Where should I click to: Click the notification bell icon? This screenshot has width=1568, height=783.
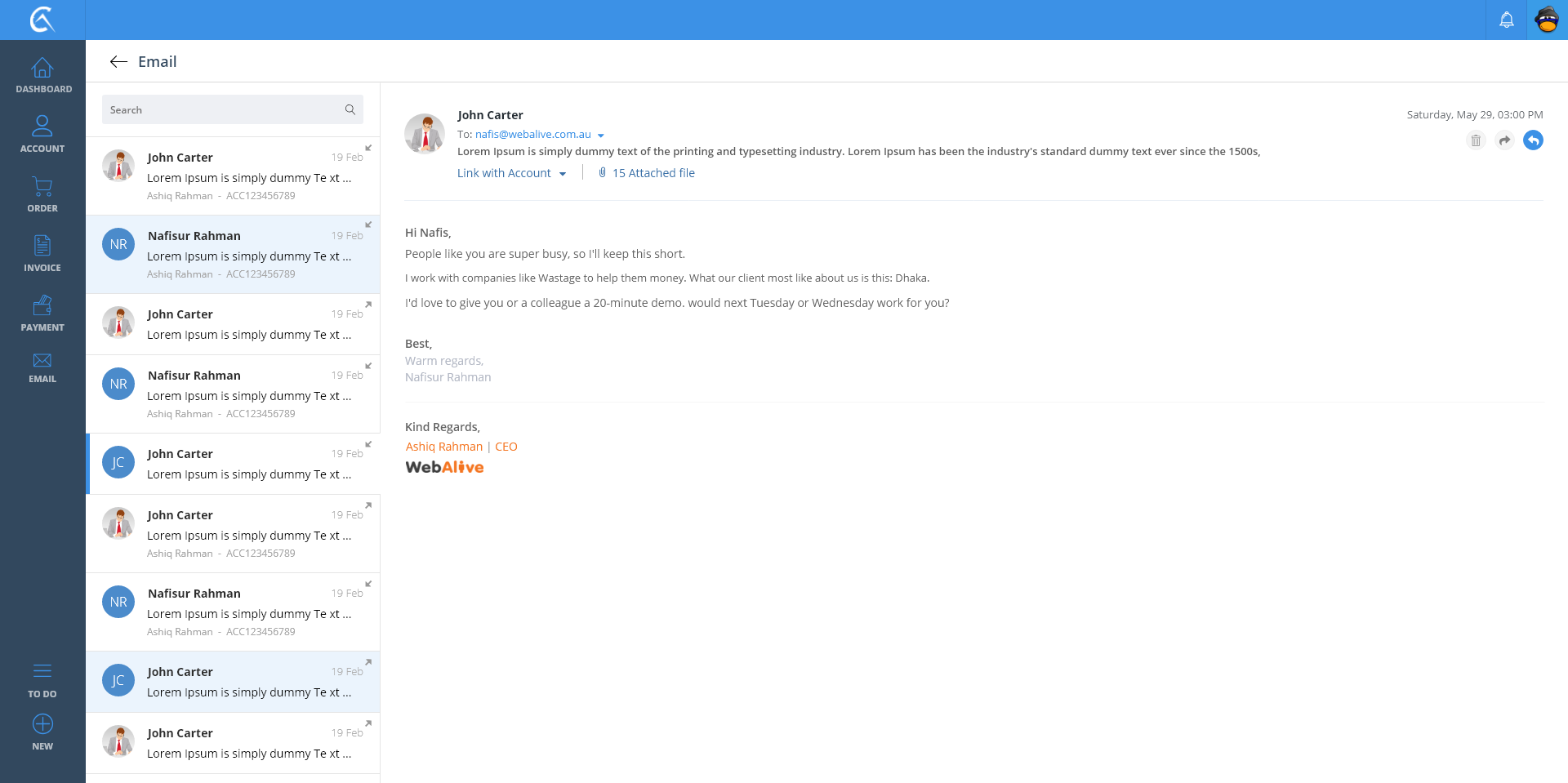(x=1506, y=20)
